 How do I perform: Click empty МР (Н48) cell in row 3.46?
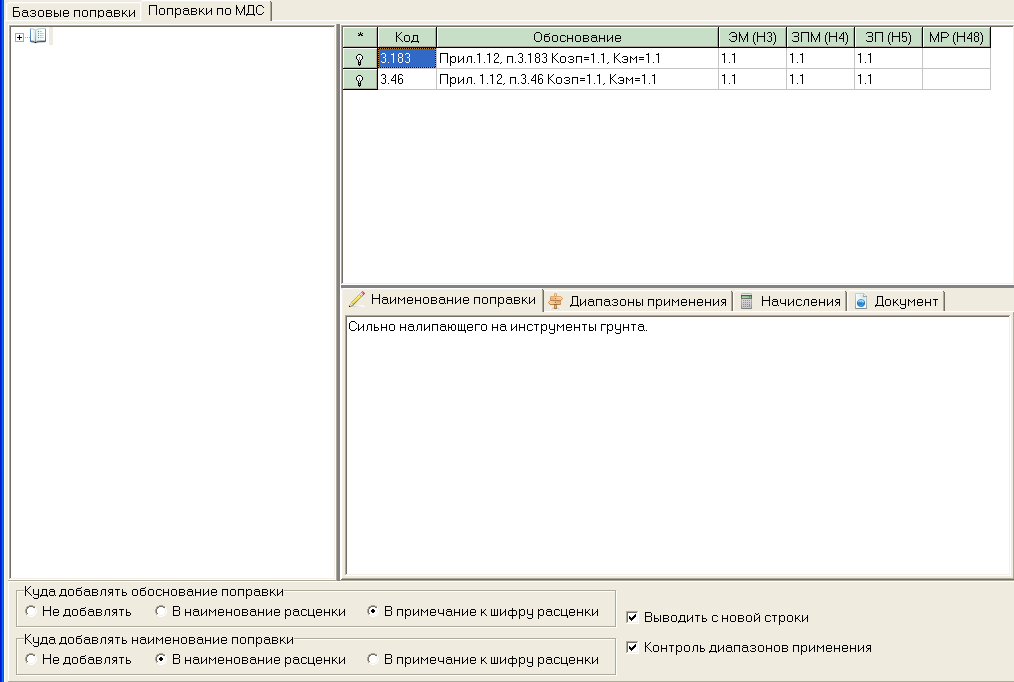tap(956, 80)
